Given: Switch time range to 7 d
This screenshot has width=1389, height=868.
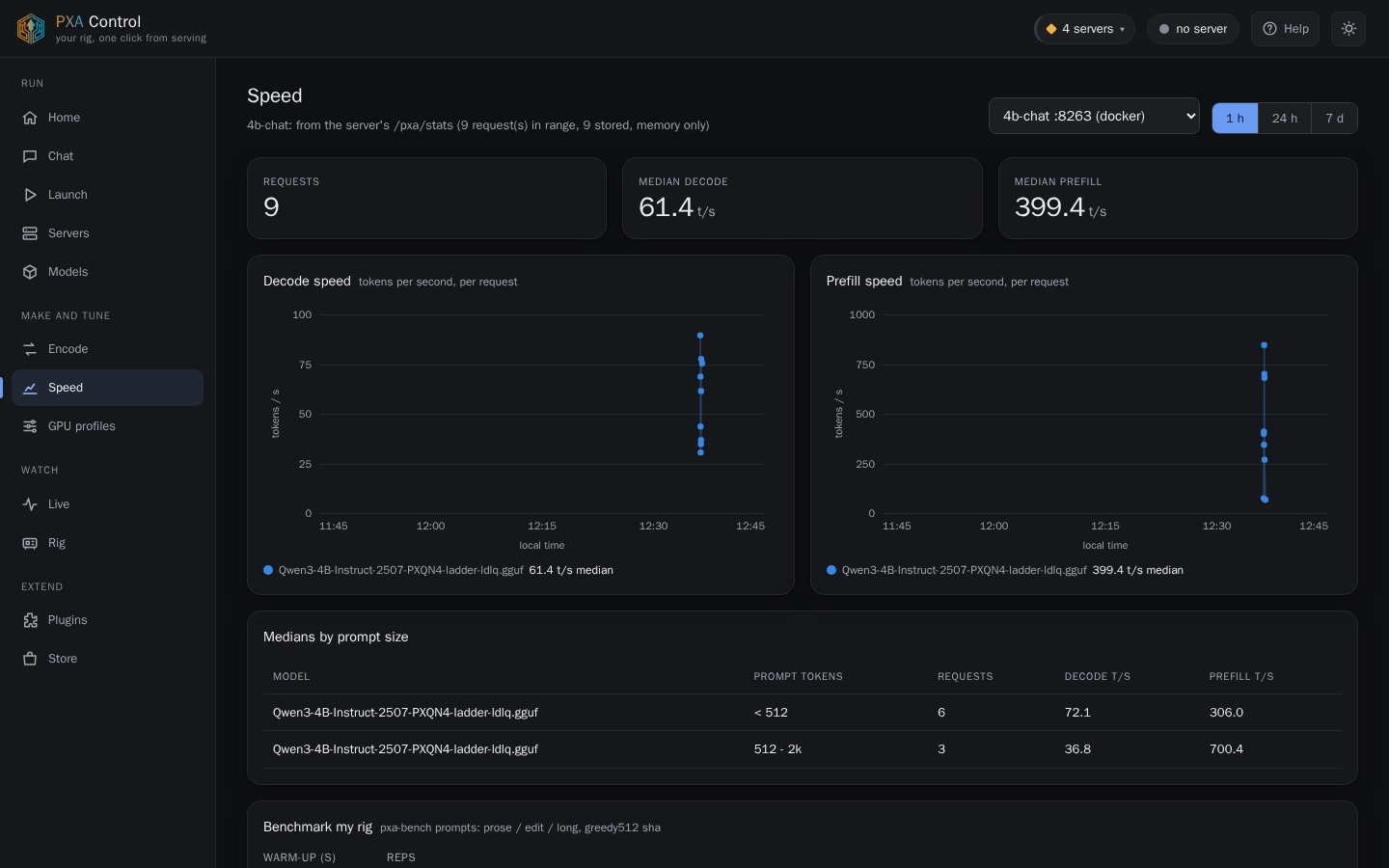Looking at the screenshot, I should click(x=1334, y=118).
